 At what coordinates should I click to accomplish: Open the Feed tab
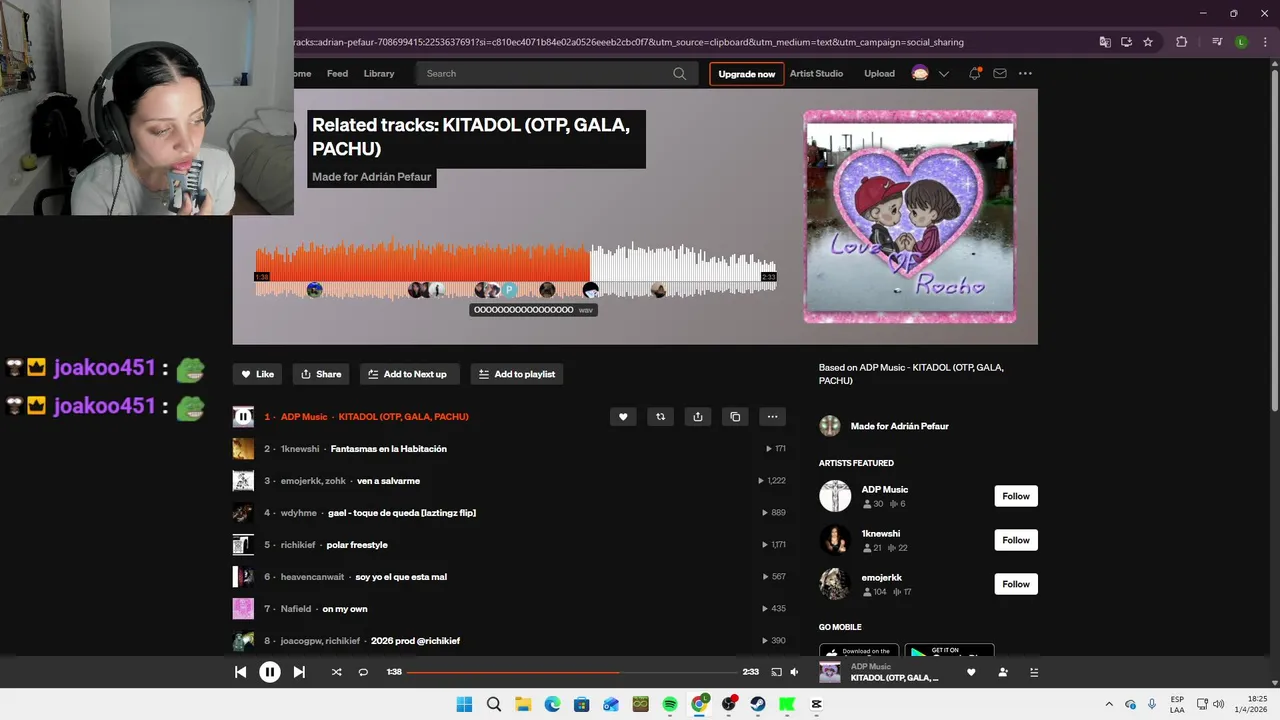337,74
